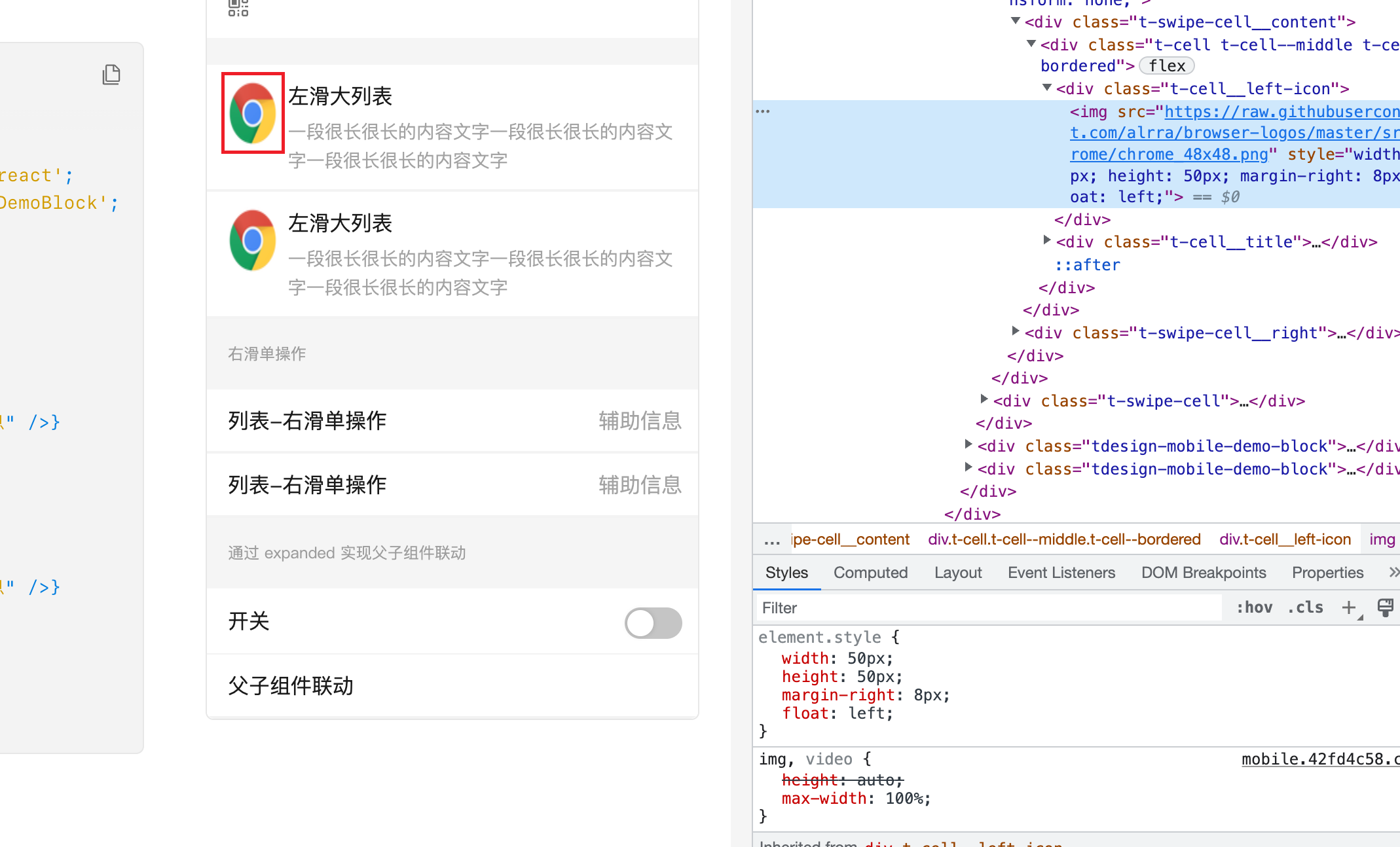The image size is (1400, 847).
Task: Switch to the Layout tab
Action: 958,573
